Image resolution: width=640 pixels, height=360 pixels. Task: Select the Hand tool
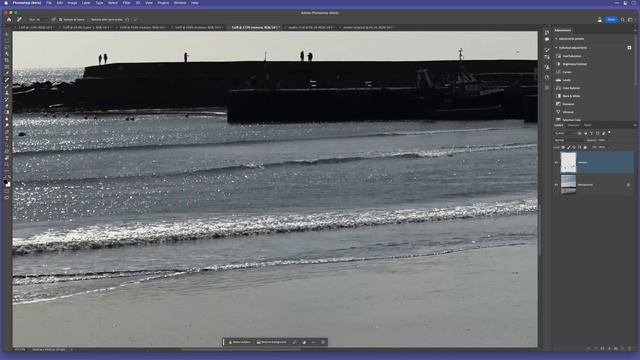pos(7,158)
